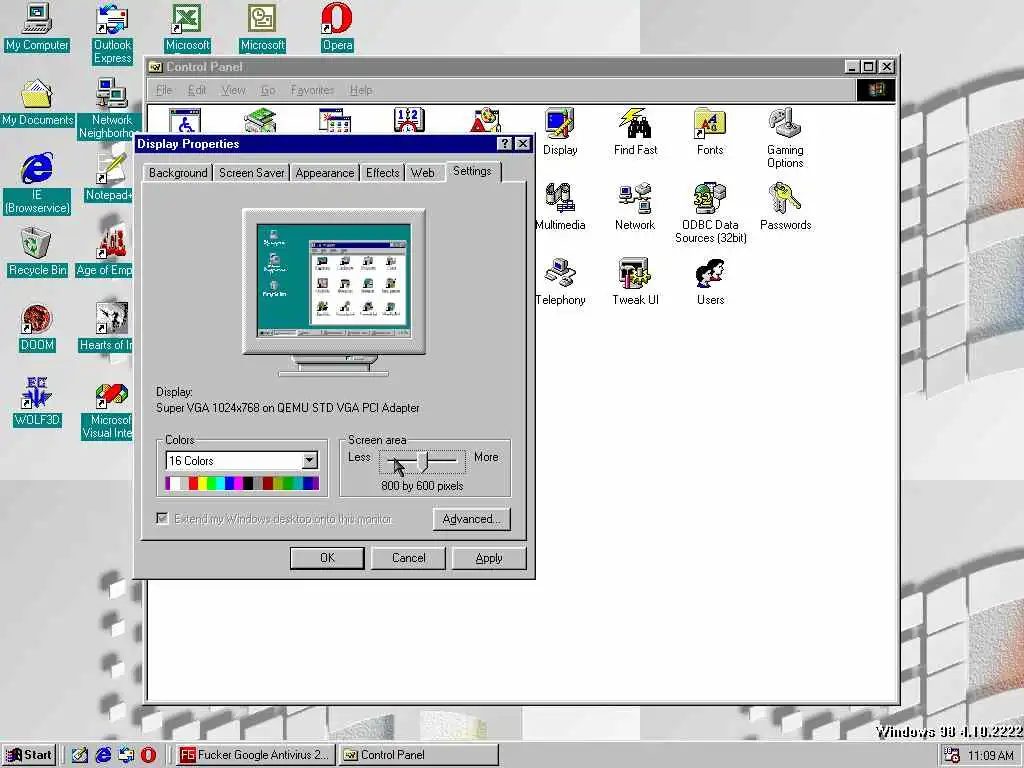Switch to the Effects tab
This screenshot has height=768, width=1024.
click(383, 173)
